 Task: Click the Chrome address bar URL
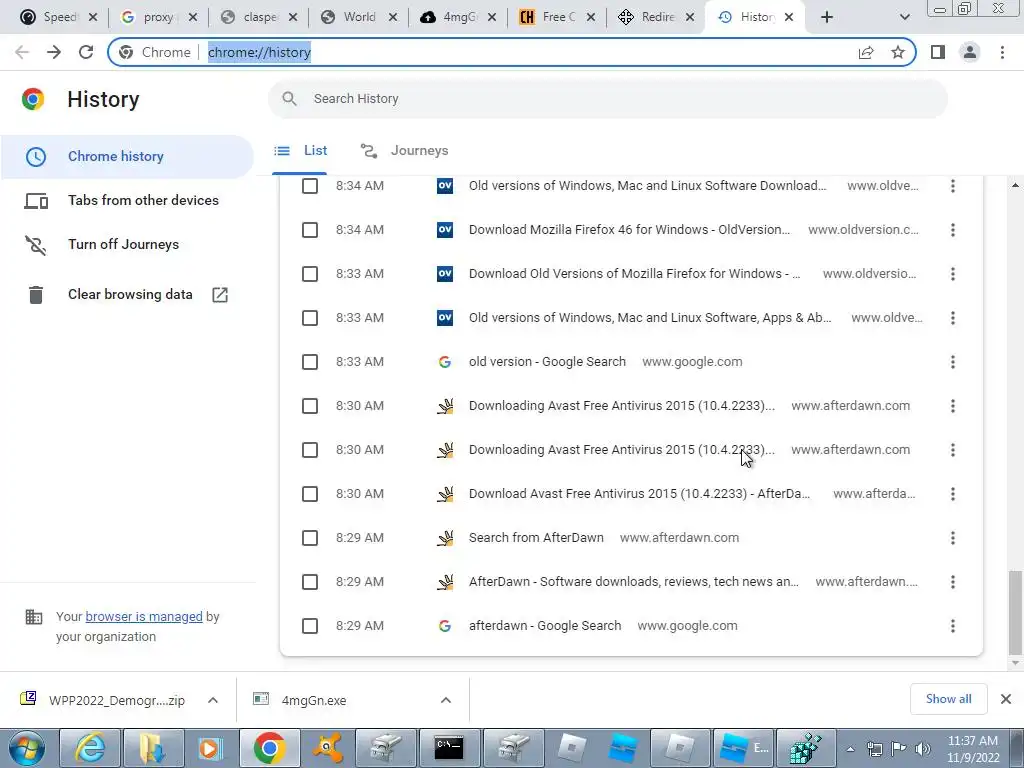pos(259,52)
